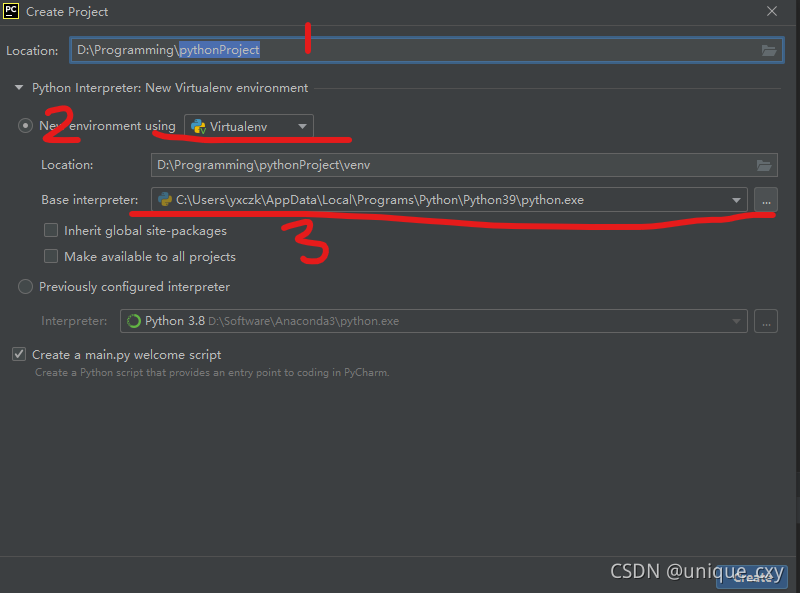The height and width of the screenshot is (593, 800).
Task: Open the previously configured Interpreter browse button (...)
Action: [x=766, y=321]
